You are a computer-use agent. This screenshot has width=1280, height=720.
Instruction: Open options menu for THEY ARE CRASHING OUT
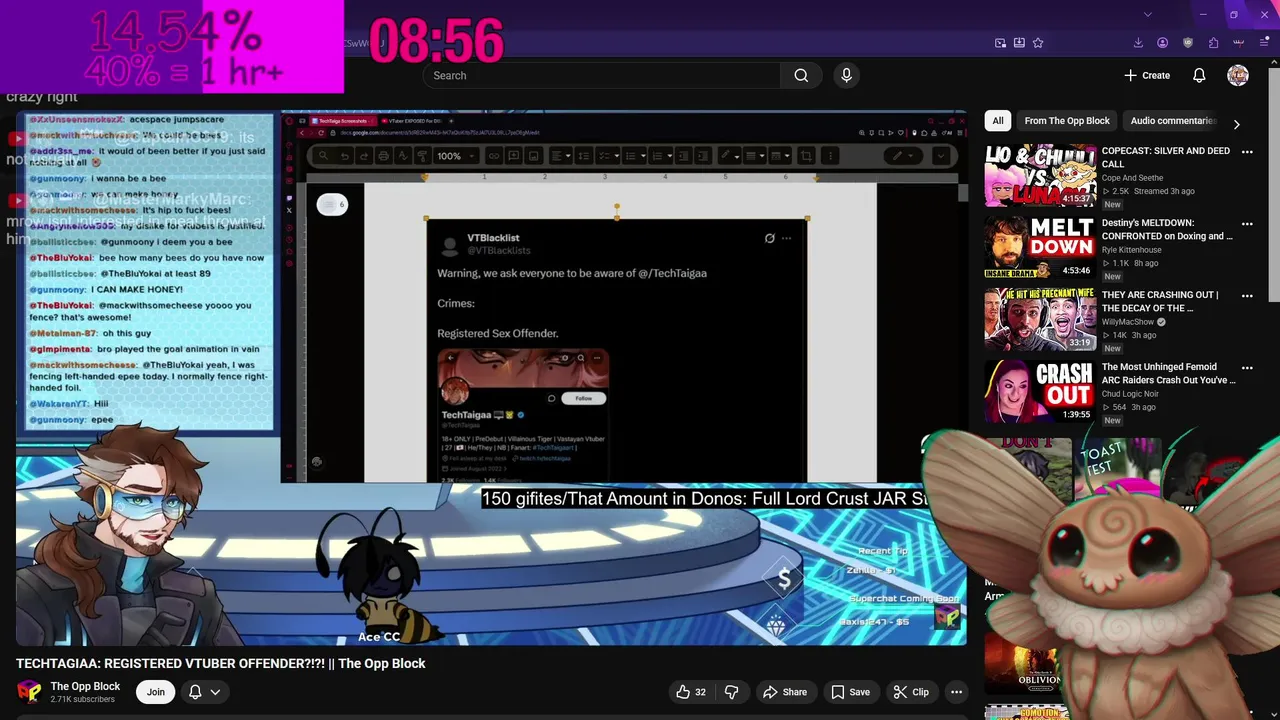1247,296
